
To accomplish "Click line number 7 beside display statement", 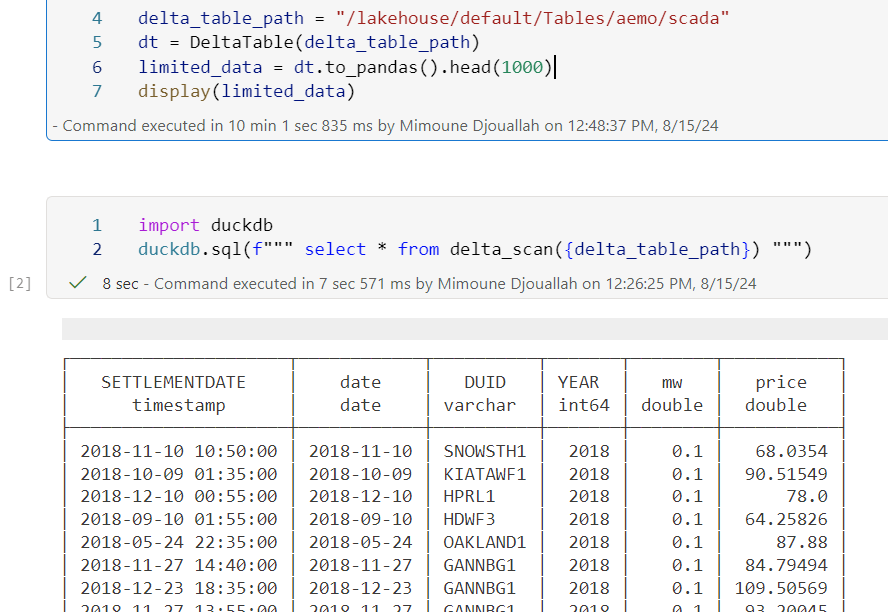I will click(x=97, y=91).
